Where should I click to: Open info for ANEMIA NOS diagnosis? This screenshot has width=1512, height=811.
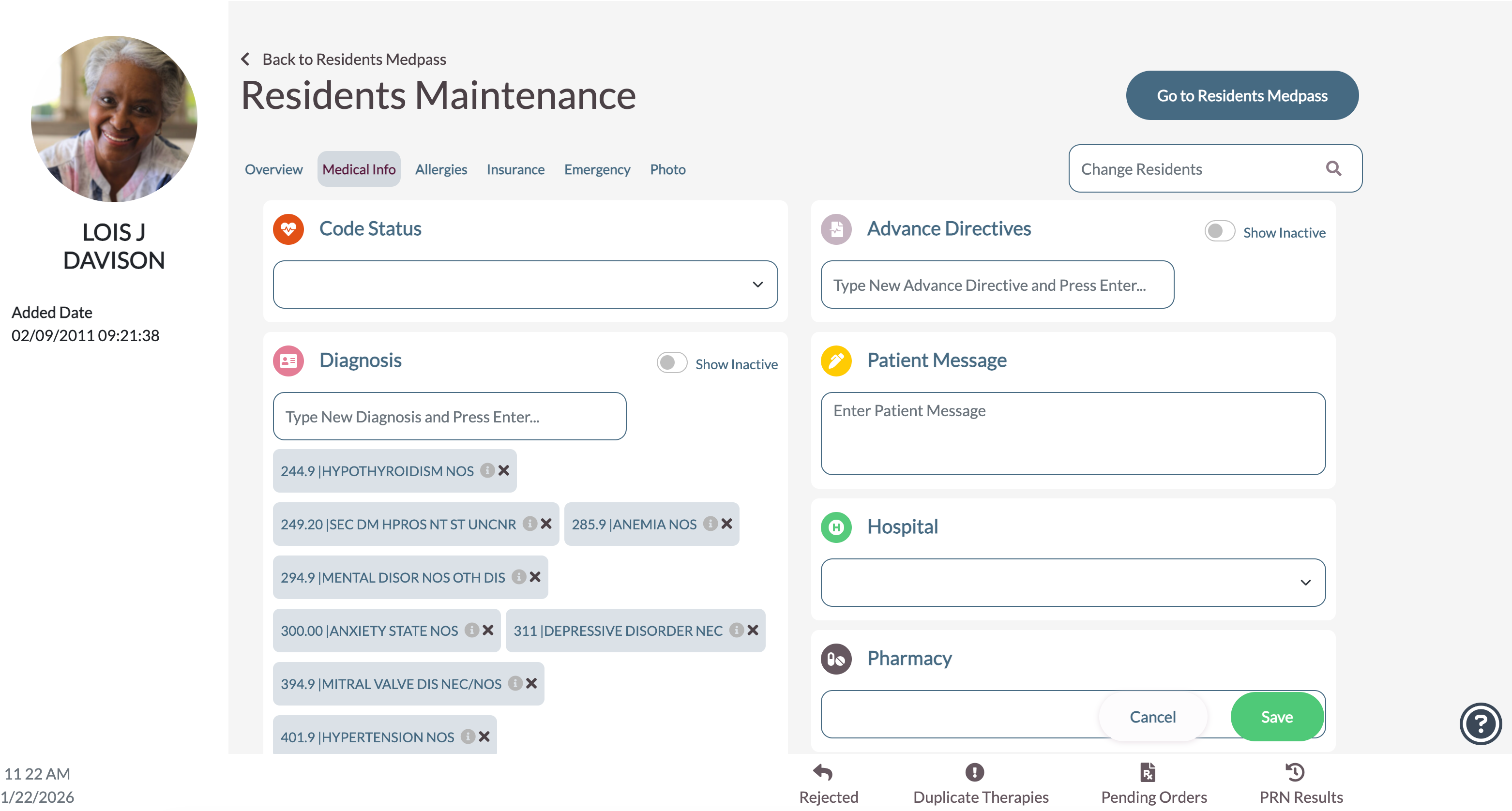[x=710, y=524]
